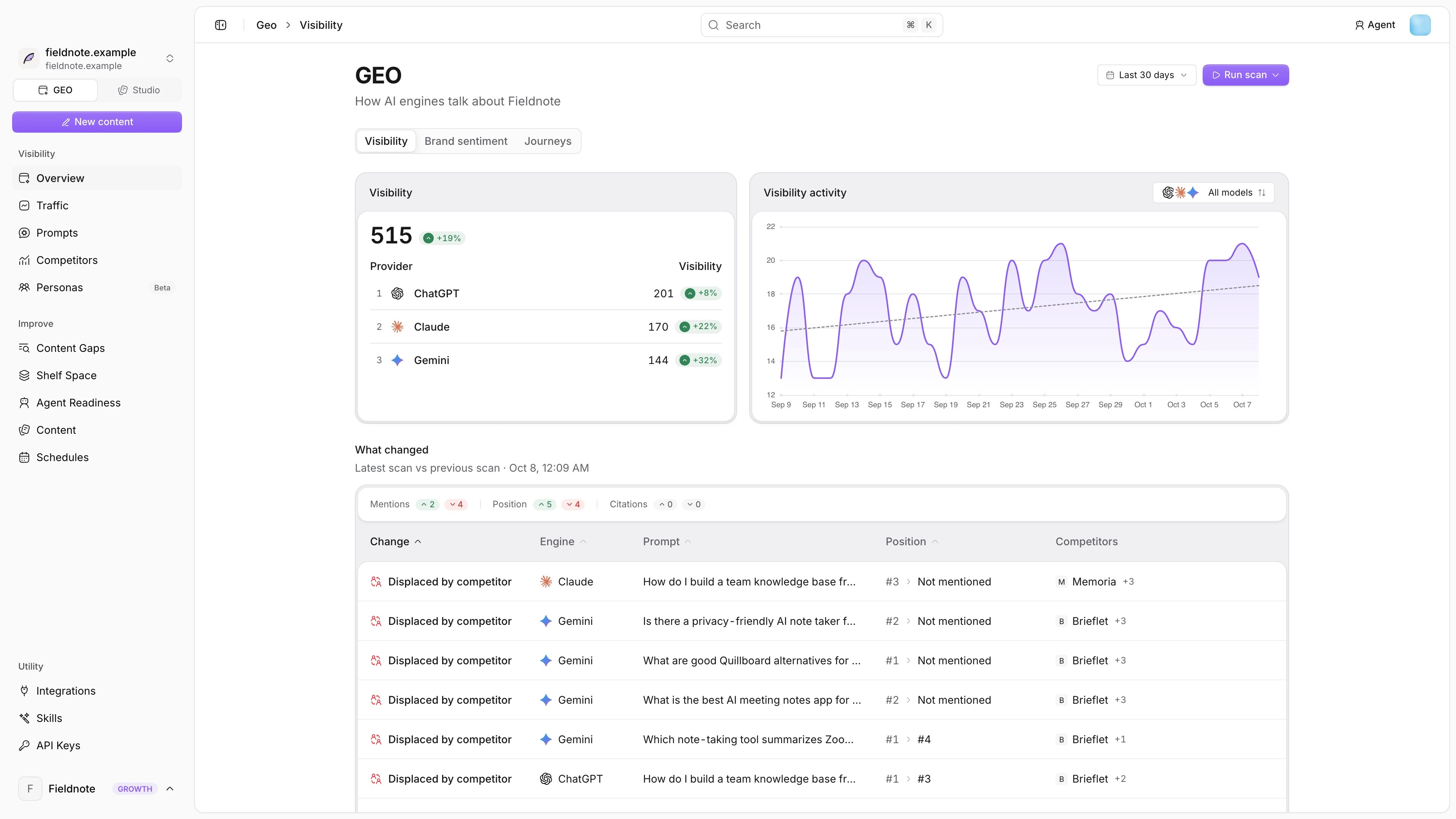
Task: Focus the Search input field
Action: click(821, 25)
